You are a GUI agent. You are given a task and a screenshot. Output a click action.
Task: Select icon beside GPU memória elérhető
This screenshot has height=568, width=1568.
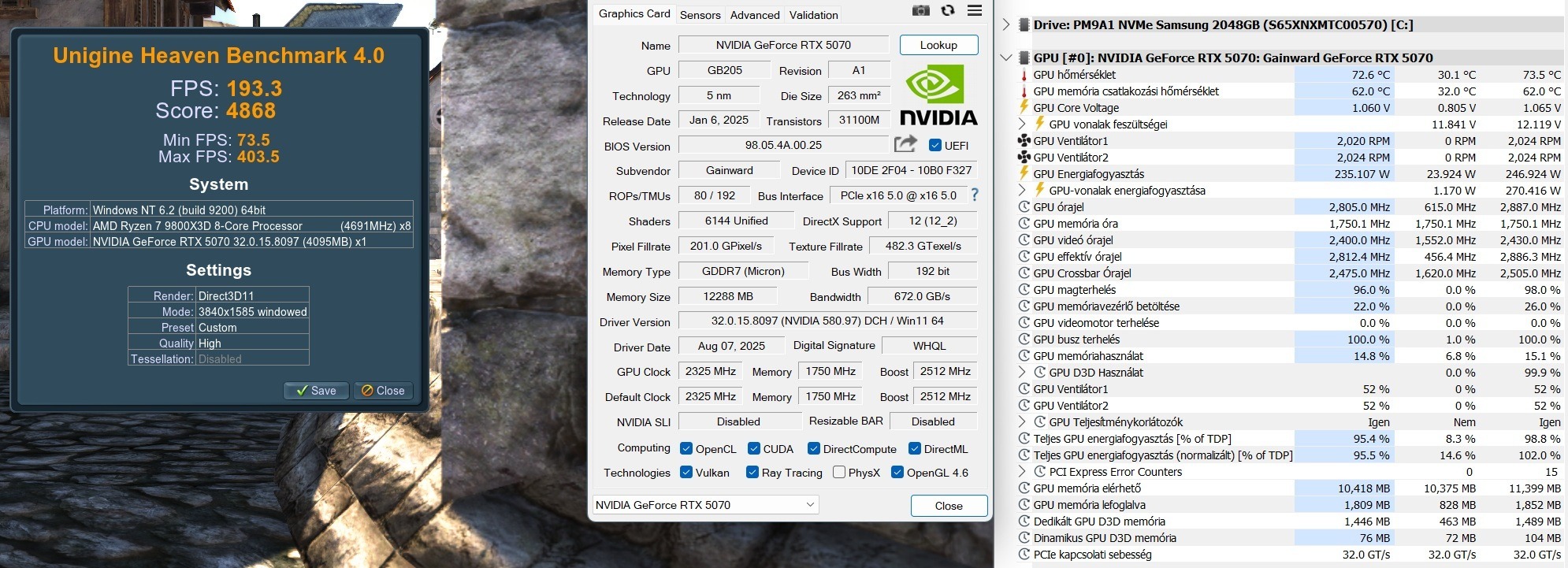tap(1024, 488)
